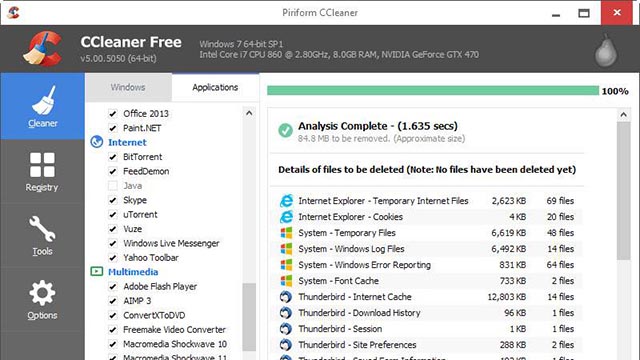This screenshot has height=360, width=640.
Task: Disable the ConvertXToDVD checkbox
Action: click(x=113, y=316)
